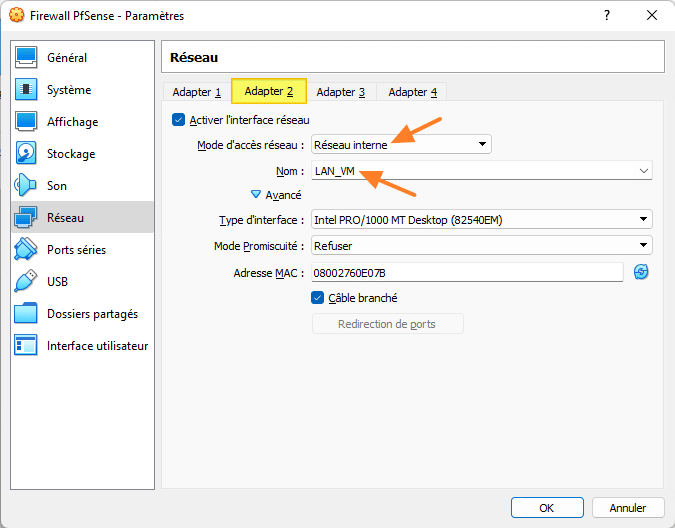Screen dimensions: 675x528
Task: Open the Type d'interface dropdown
Action: 481,220
